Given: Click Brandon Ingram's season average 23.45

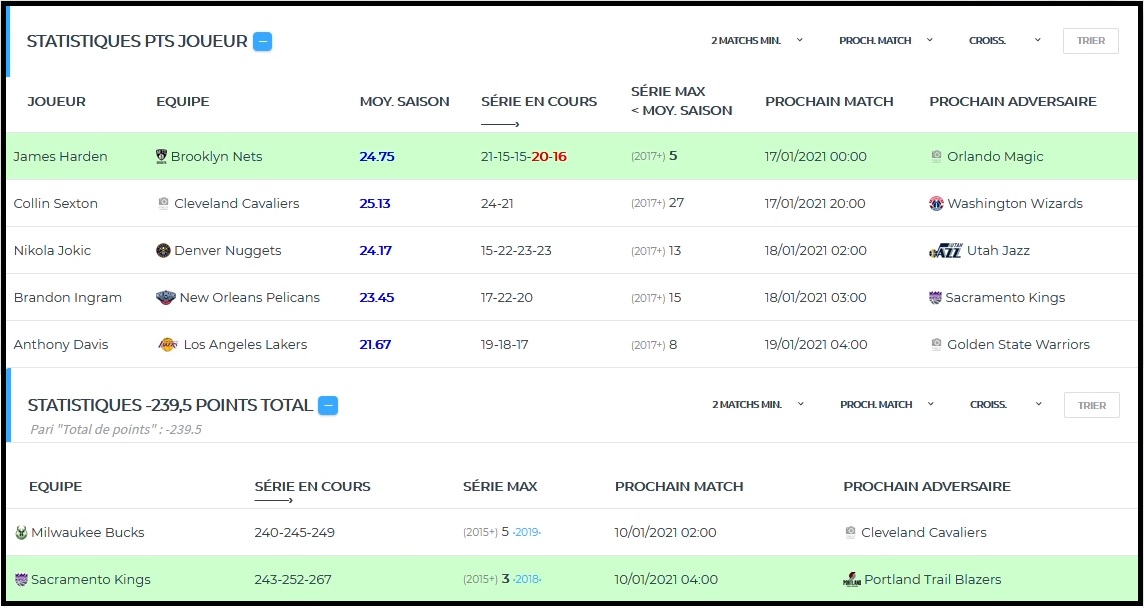Looking at the screenshot, I should click(x=377, y=298).
